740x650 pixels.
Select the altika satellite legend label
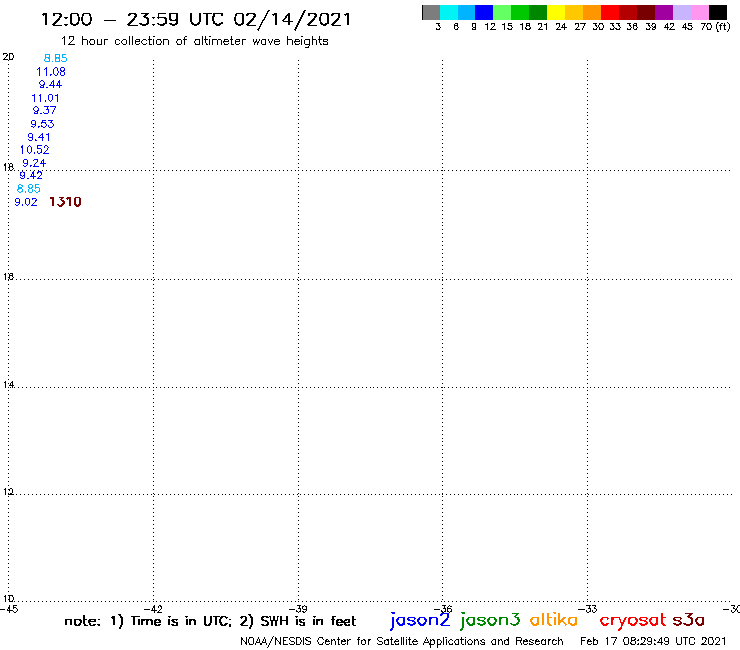pyautogui.click(x=554, y=619)
